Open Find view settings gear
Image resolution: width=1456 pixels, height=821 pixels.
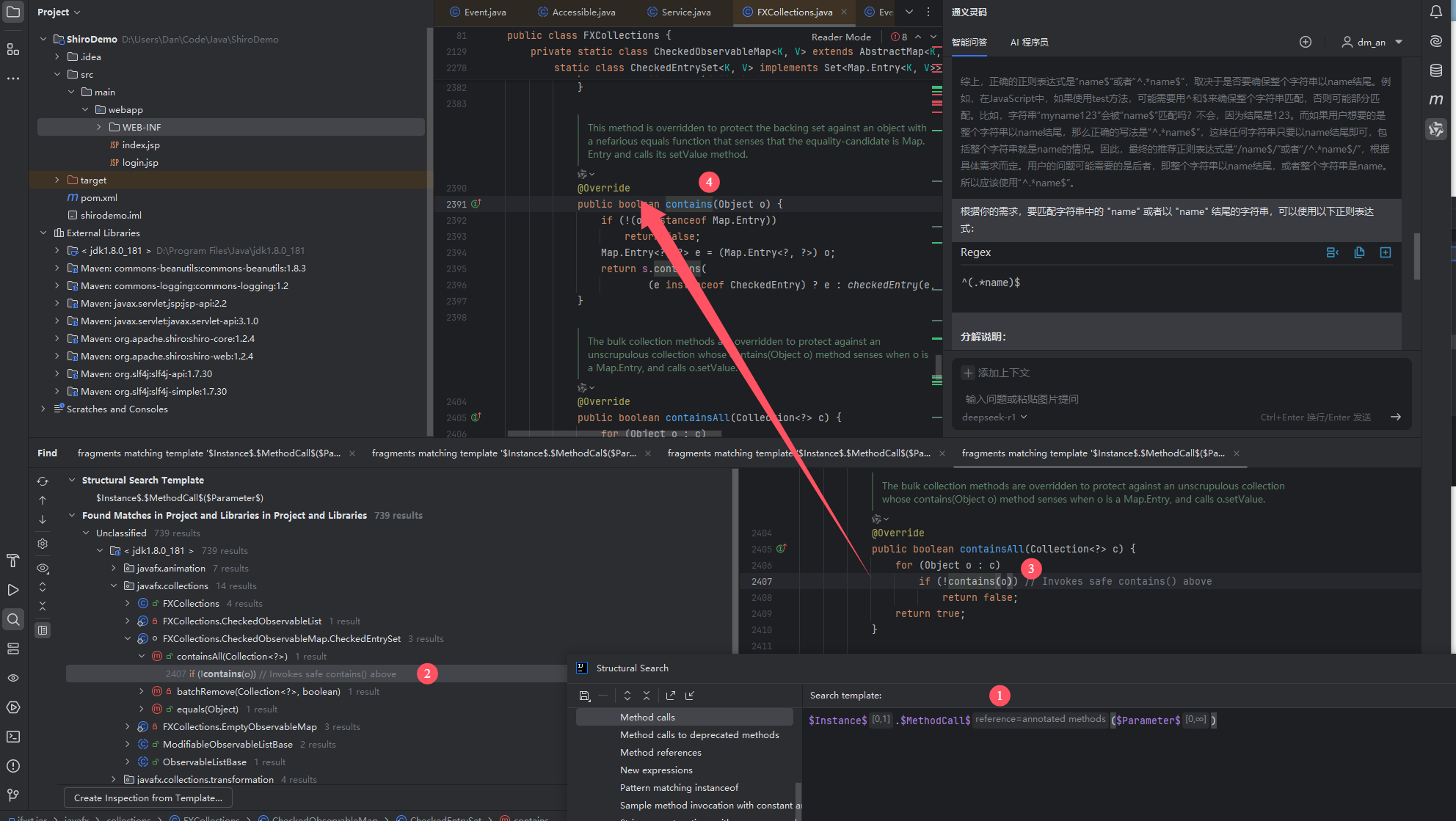pyautogui.click(x=43, y=544)
